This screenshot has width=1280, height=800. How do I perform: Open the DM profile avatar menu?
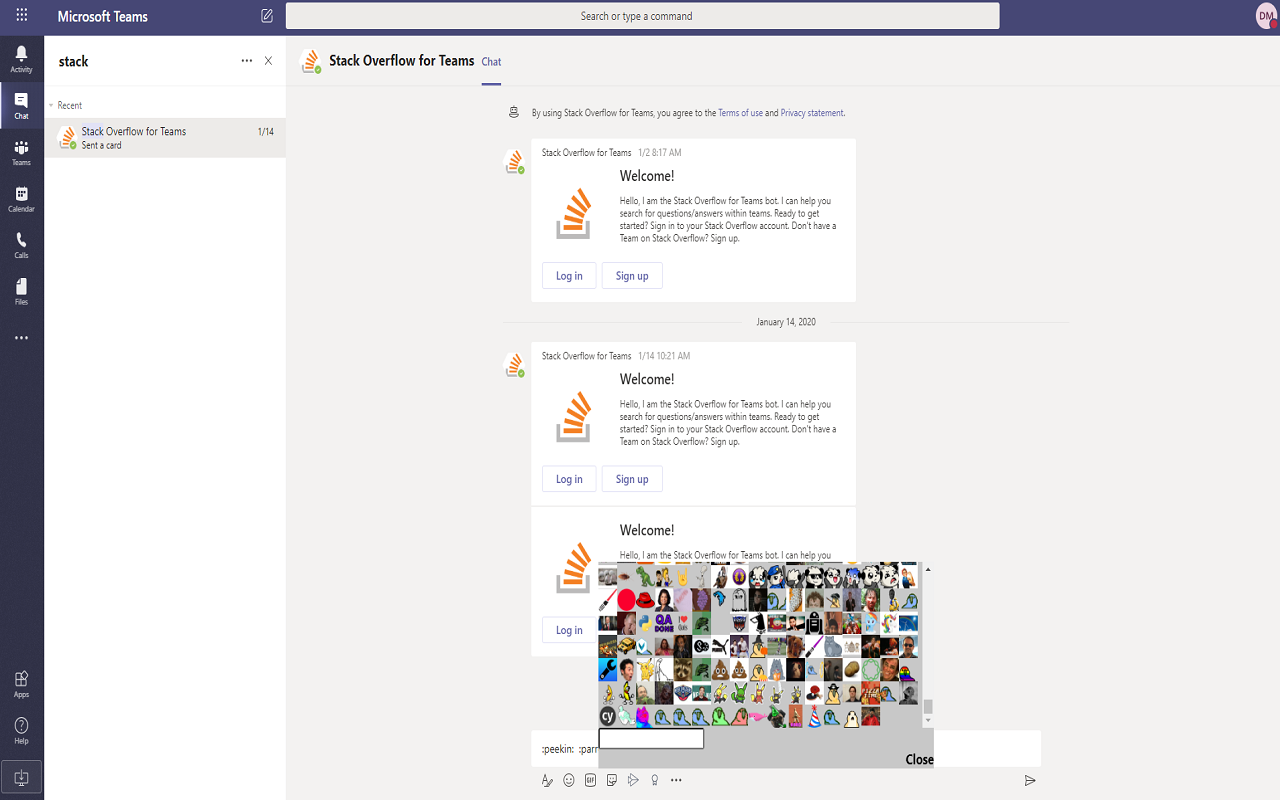pos(1266,16)
